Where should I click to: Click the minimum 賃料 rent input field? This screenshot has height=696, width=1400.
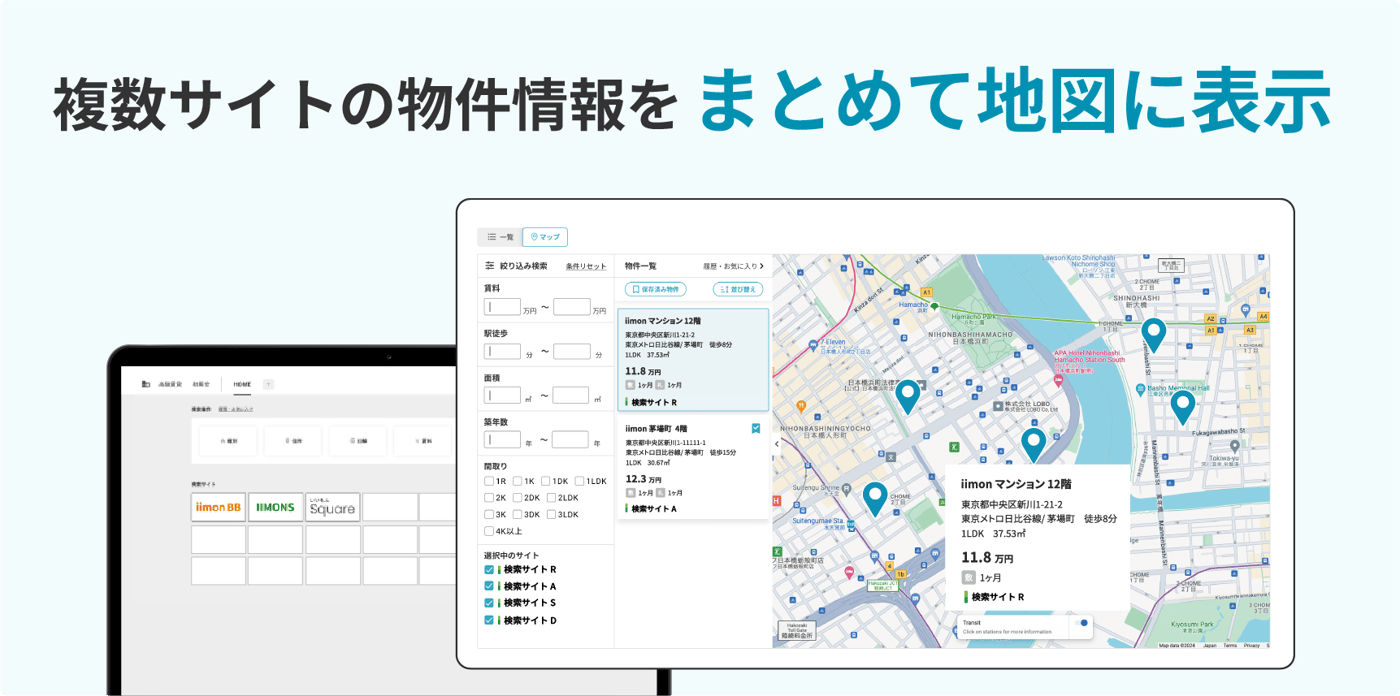(x=503, y=307)
